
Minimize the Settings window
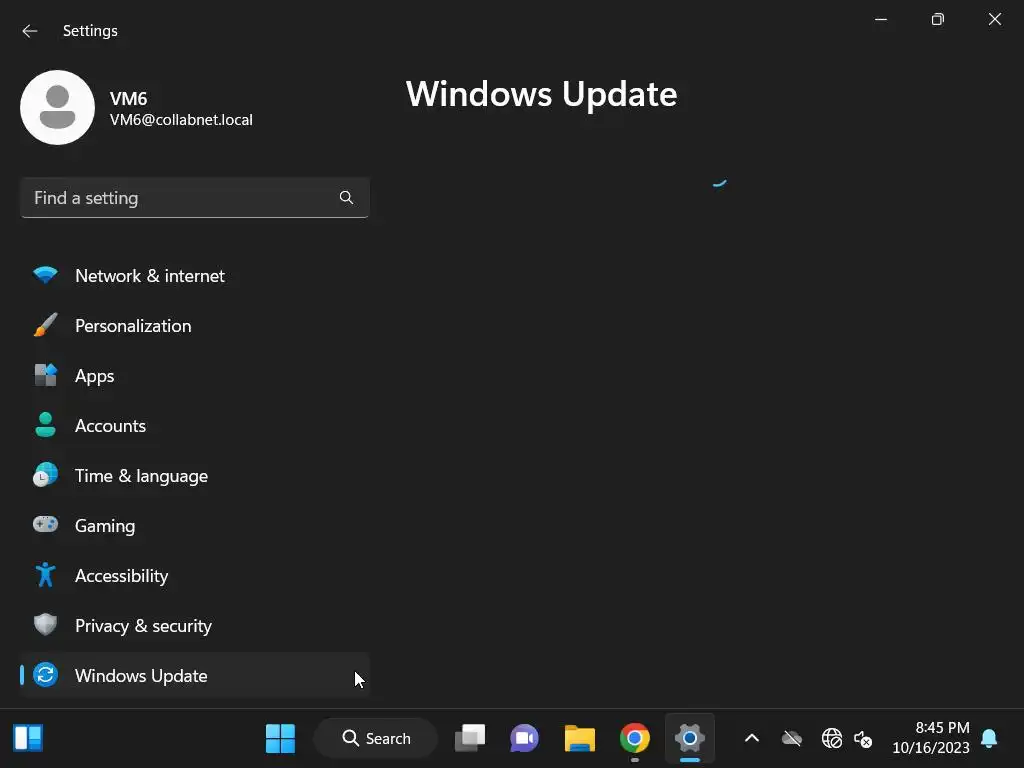881,20
